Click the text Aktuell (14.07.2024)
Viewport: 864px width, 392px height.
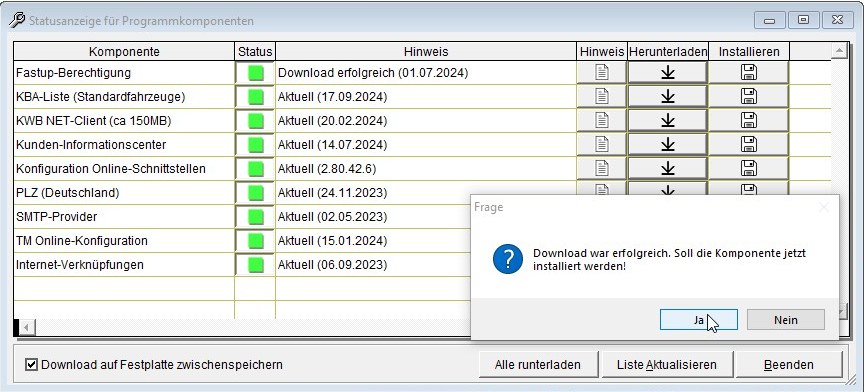[x=332, y=145]
